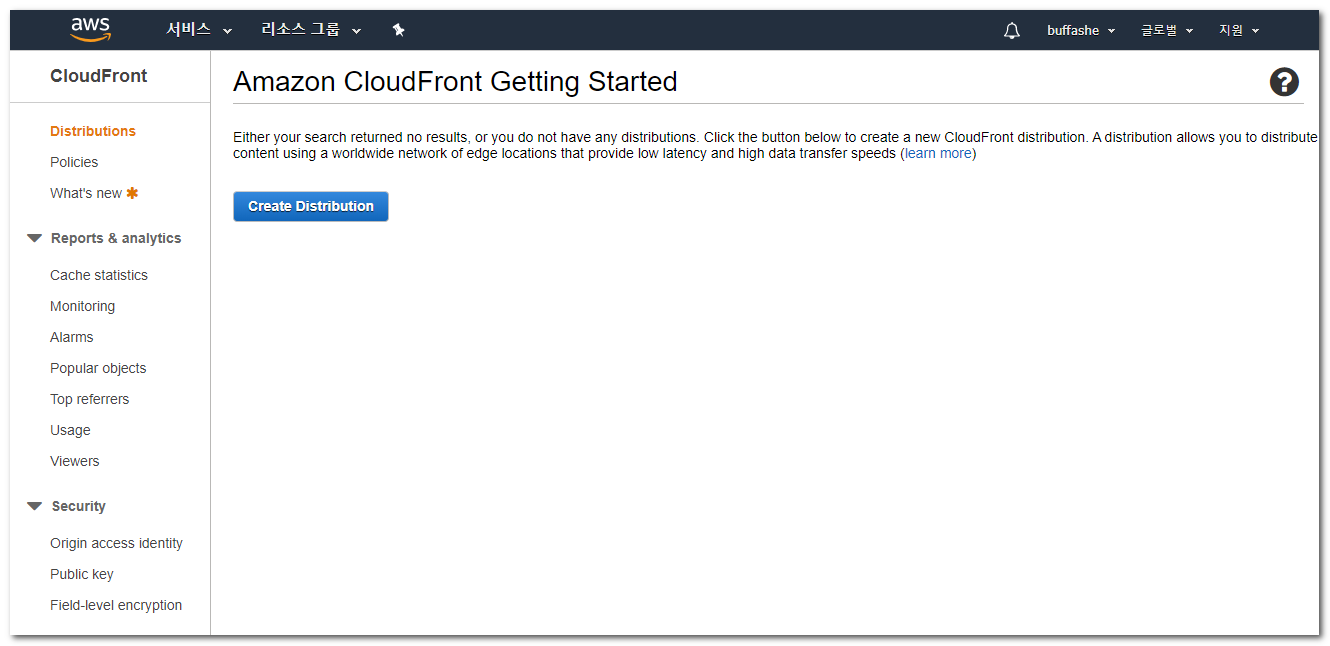The height and width of the screenshot is (646, 1330).
Task: Collapse the Security section arrow
Action: coord(34,506)
